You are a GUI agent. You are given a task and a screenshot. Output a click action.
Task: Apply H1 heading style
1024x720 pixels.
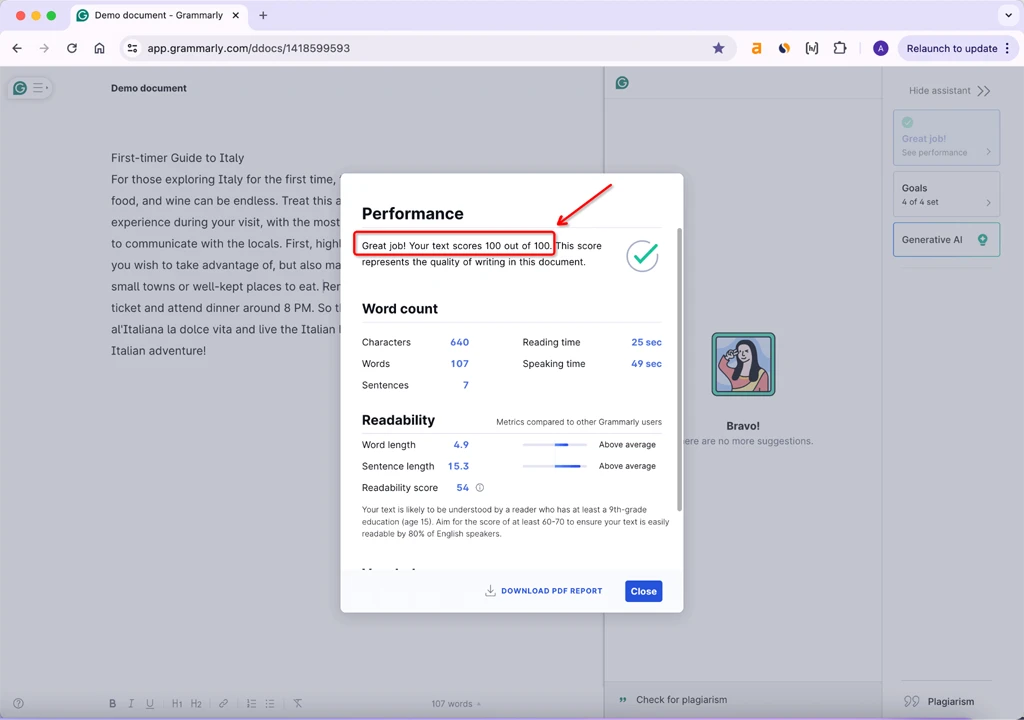tap(177, 704)
